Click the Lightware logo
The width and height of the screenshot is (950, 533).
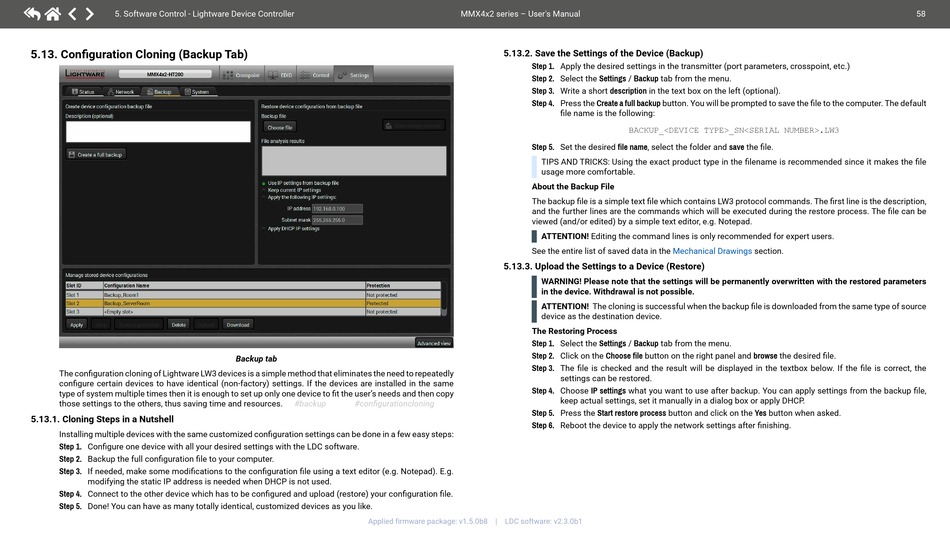(85, 73)
